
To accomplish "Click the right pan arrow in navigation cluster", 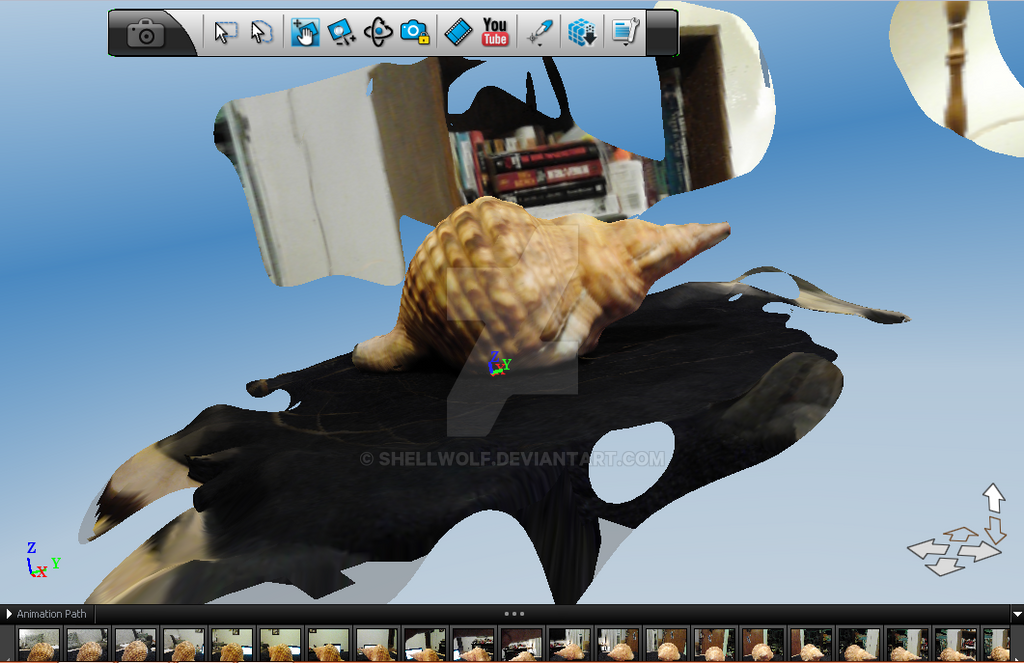I will (x=980, y=552).
